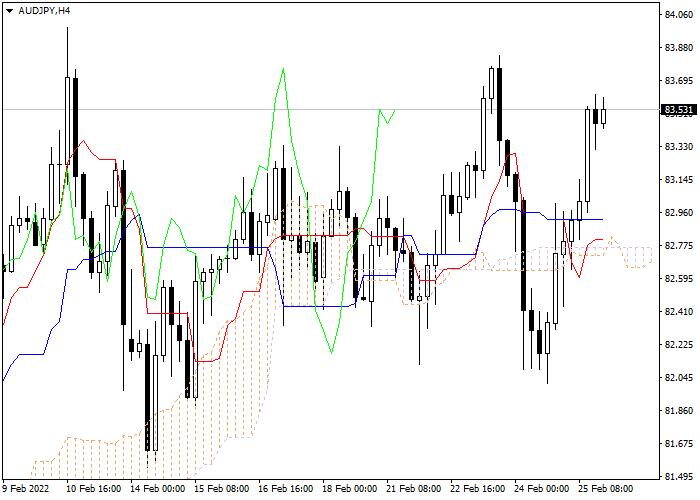Viewport: 700px width, 500px height.
Task: Click the 83.145 price axis value
Action: (x=679, y=180)
